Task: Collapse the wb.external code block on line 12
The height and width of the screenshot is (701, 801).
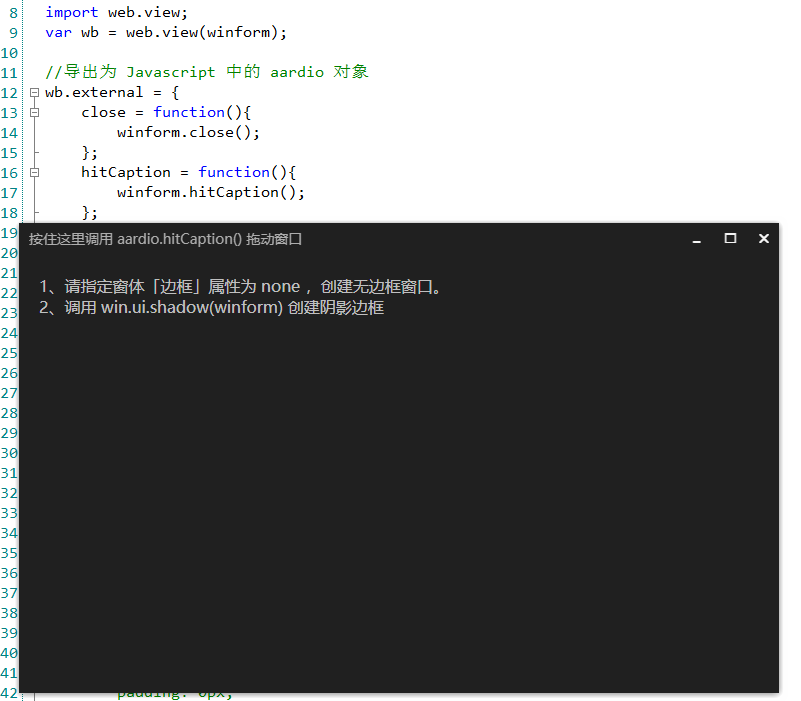Action: tap(33, 92)
